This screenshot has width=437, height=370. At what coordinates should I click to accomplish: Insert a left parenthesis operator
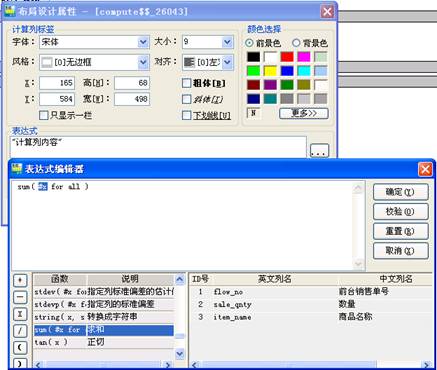(20, 347)
